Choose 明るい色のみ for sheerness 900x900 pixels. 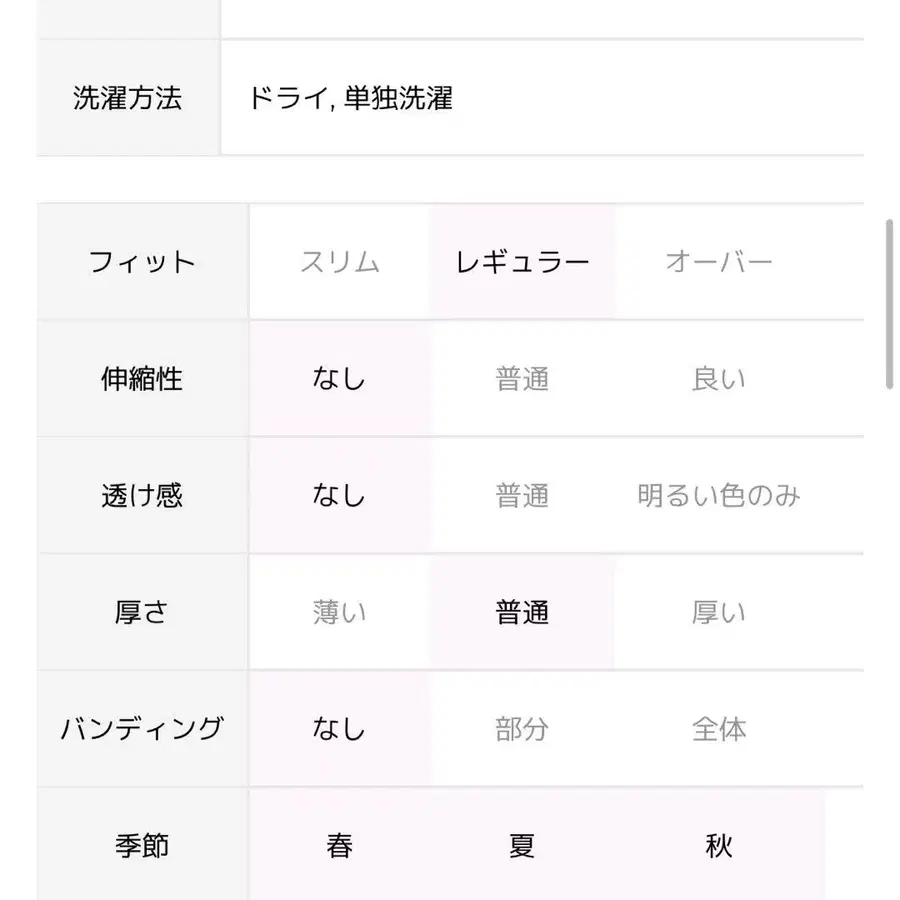pos(720,495)
